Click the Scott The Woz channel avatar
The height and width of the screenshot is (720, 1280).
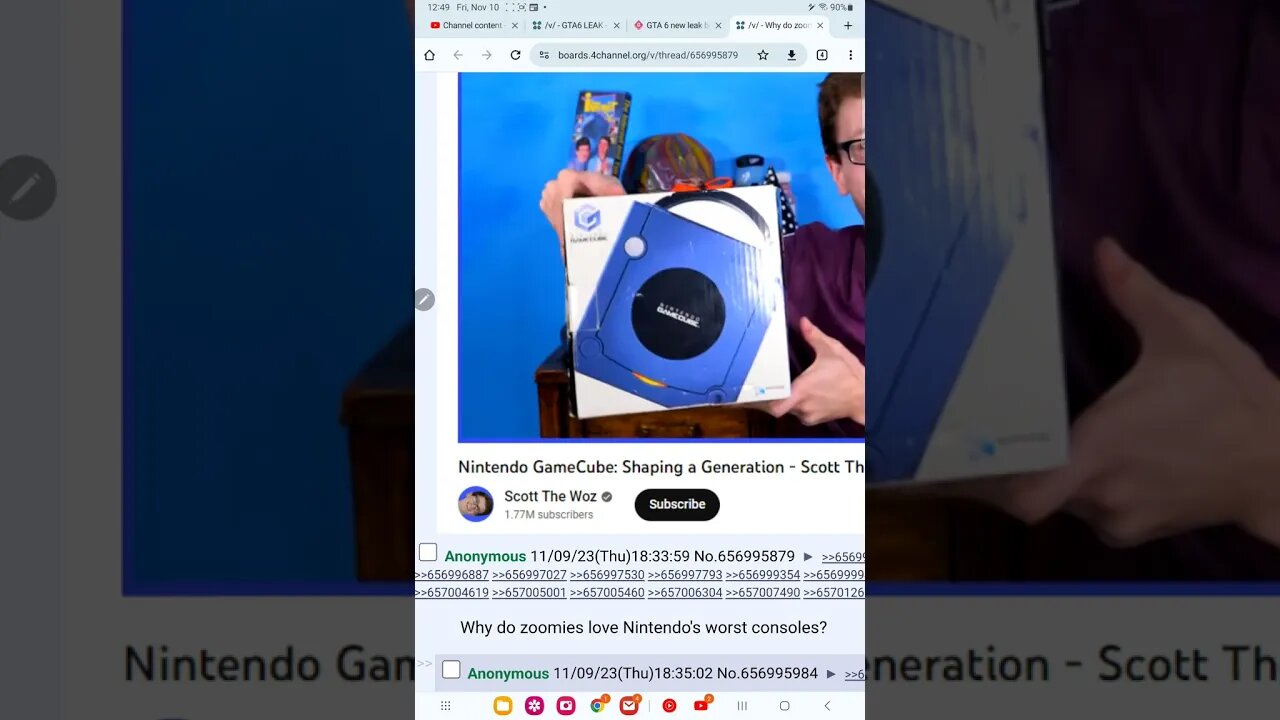click(x=476, y=504)
